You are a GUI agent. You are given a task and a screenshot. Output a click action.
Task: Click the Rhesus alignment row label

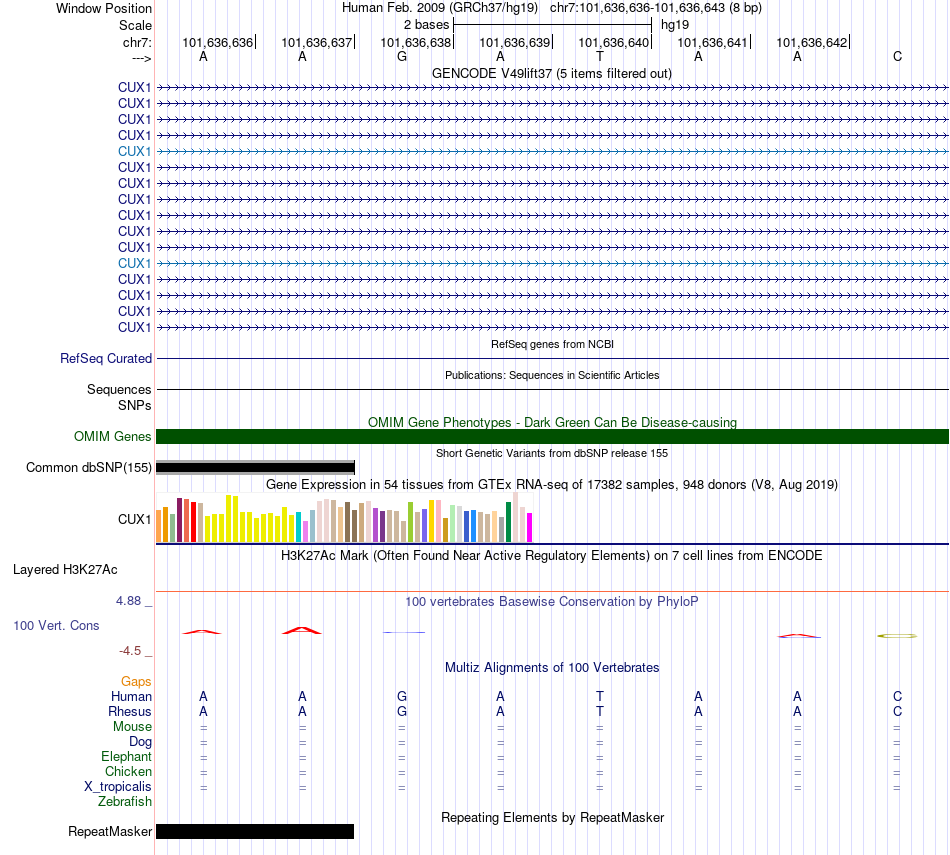click(x=130, y=711)
